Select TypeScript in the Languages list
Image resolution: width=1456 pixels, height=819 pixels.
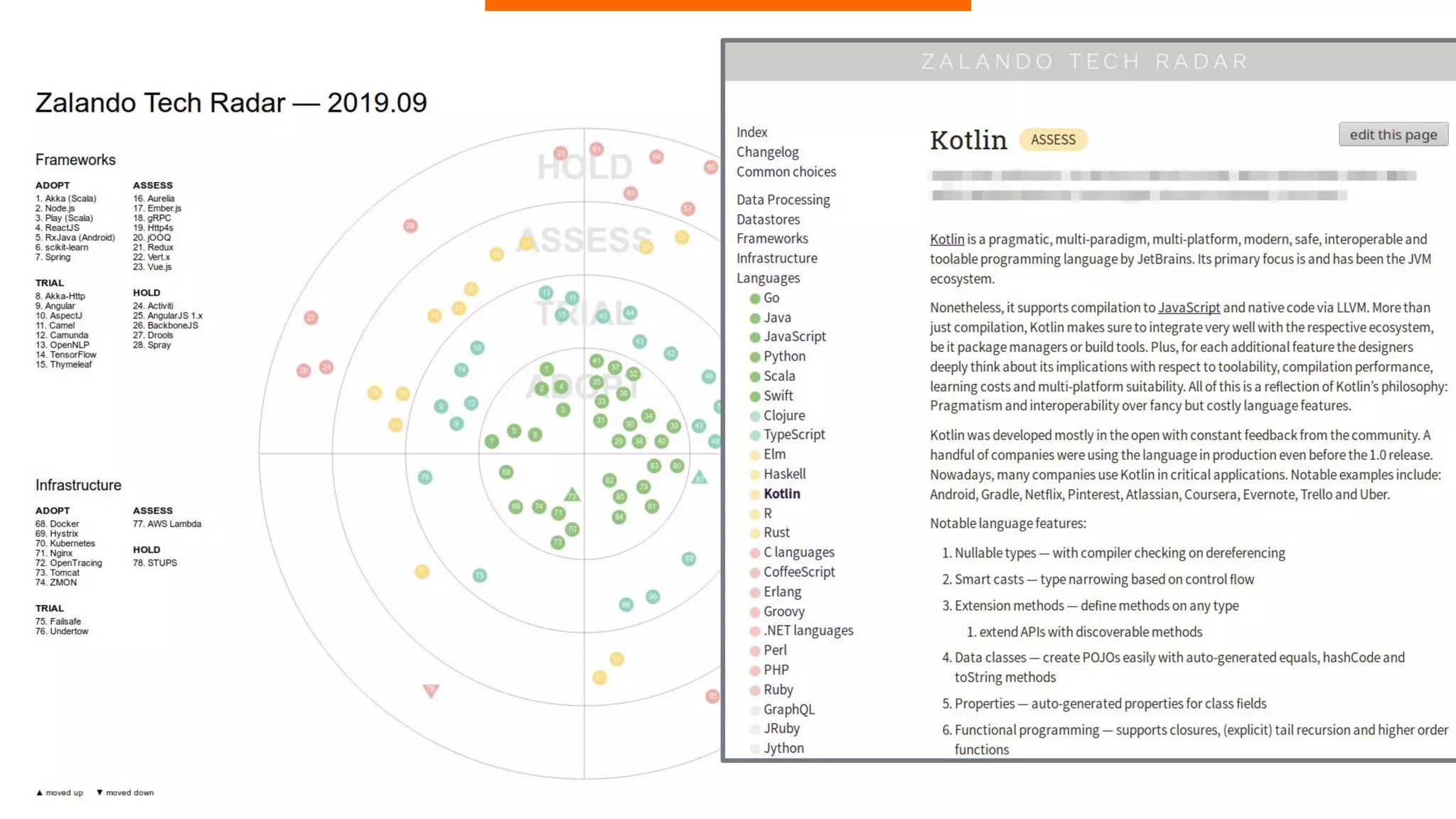click(x=794, y=434)
